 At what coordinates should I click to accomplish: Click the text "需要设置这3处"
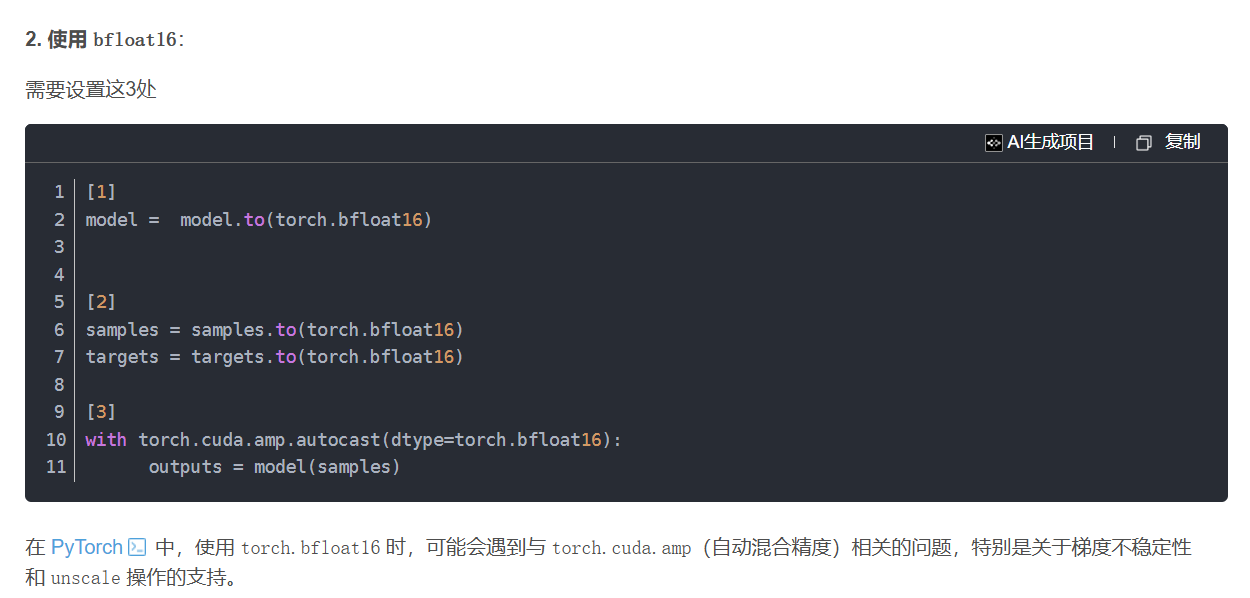pyautogui.click(x=91, y=90)
